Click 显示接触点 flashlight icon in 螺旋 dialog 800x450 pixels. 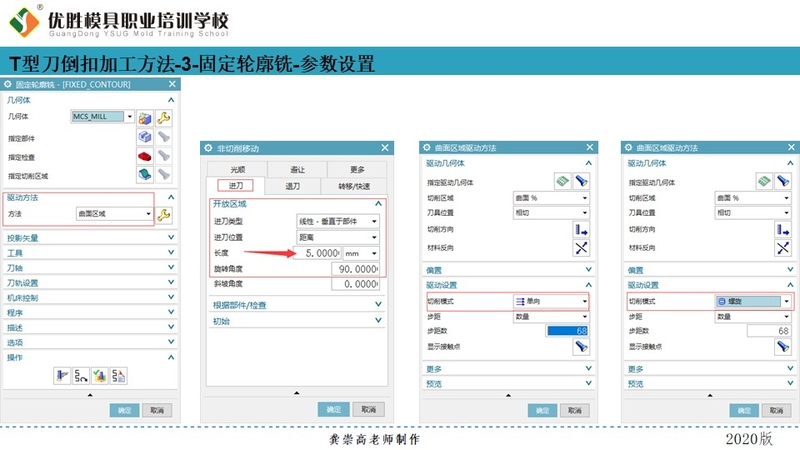pos(783,347)
